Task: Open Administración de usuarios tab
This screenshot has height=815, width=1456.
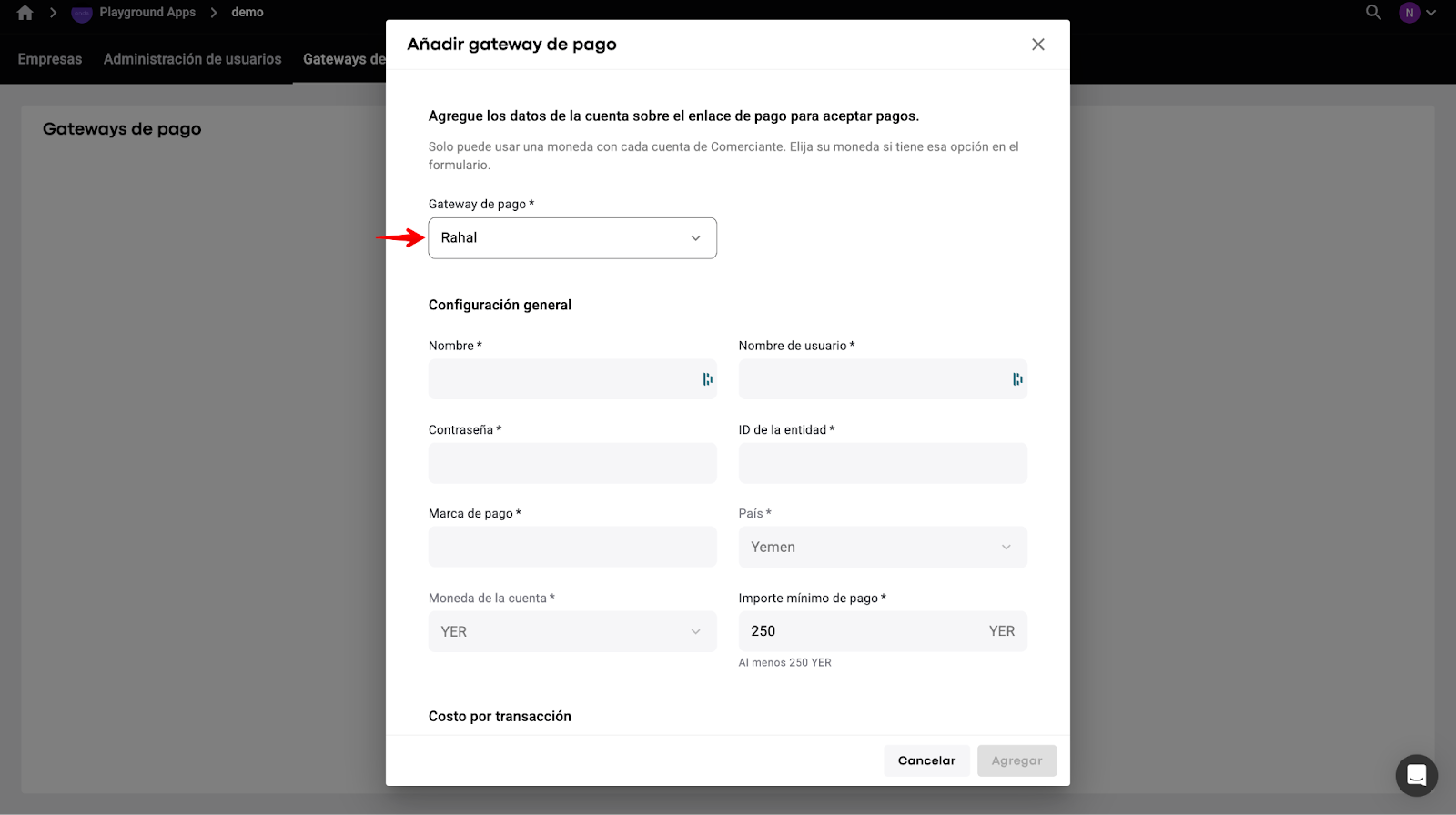Action: [x=192, y=59]
